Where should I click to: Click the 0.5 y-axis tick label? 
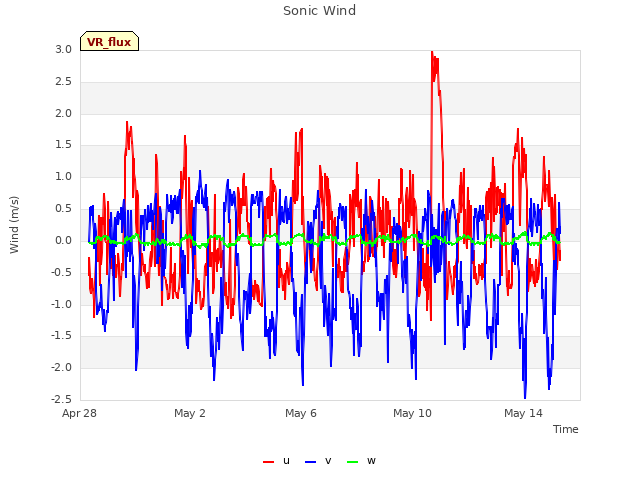tap(64, 209)
